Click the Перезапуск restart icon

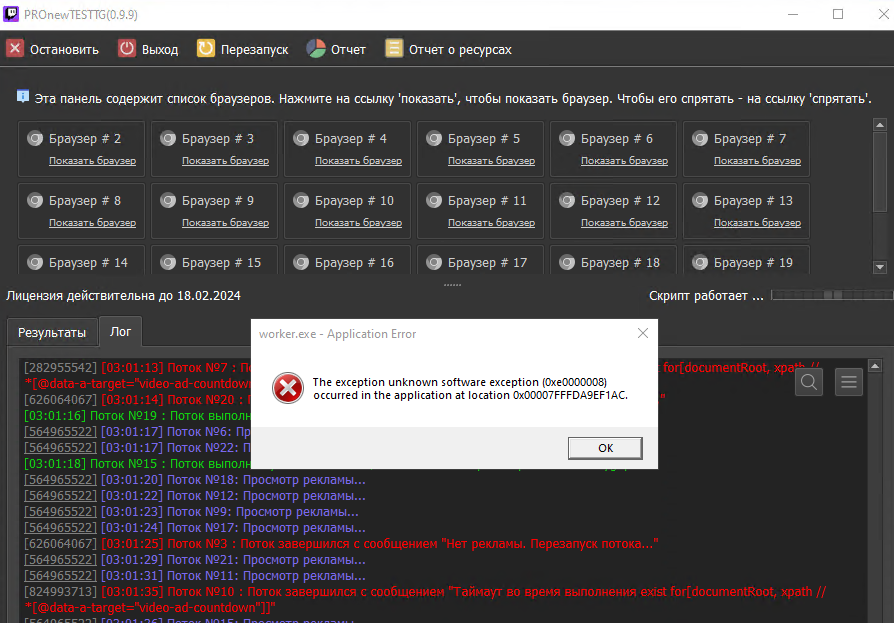click(x=205, y=49)
